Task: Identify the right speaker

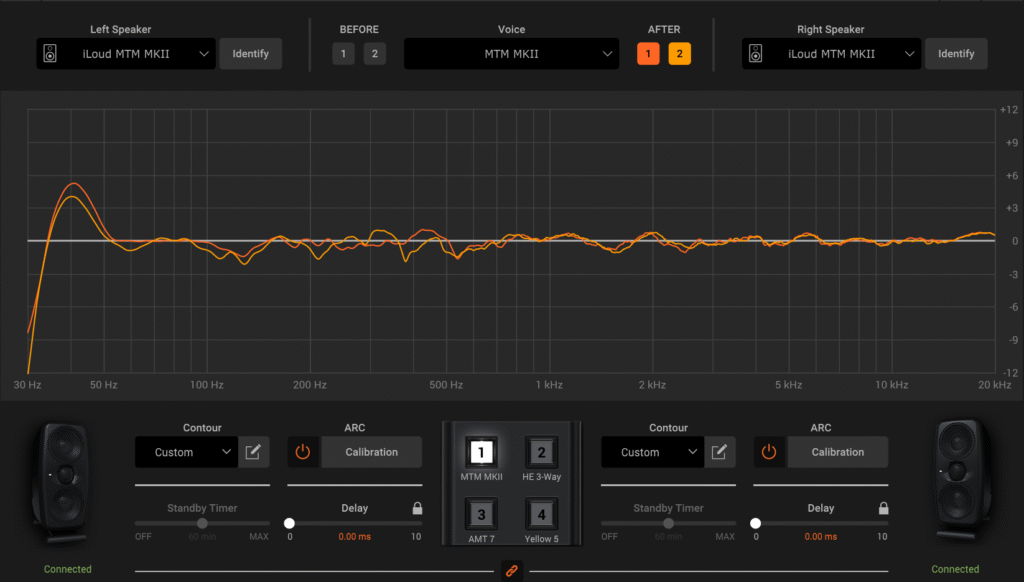Action: [x=956, y=54]
